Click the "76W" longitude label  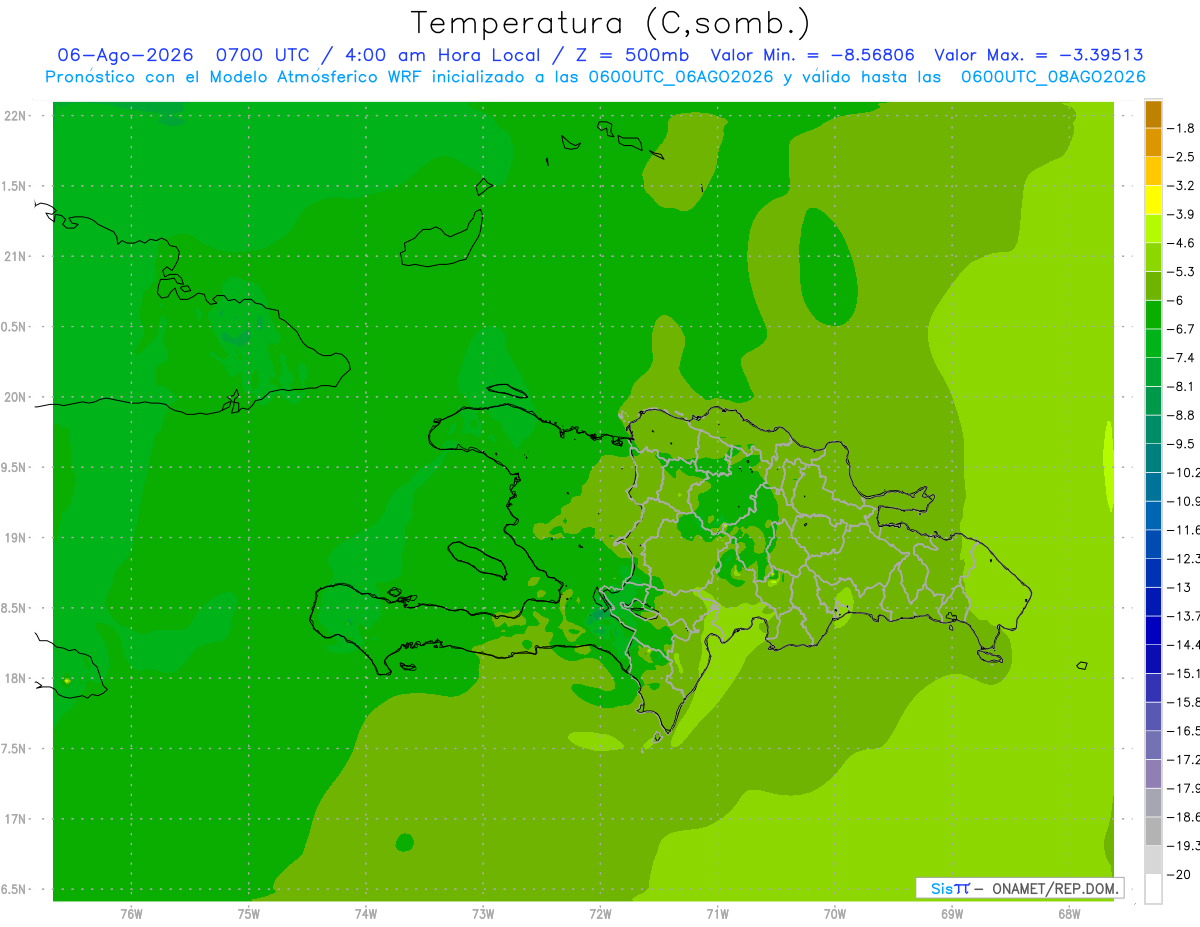pos(131,914)
